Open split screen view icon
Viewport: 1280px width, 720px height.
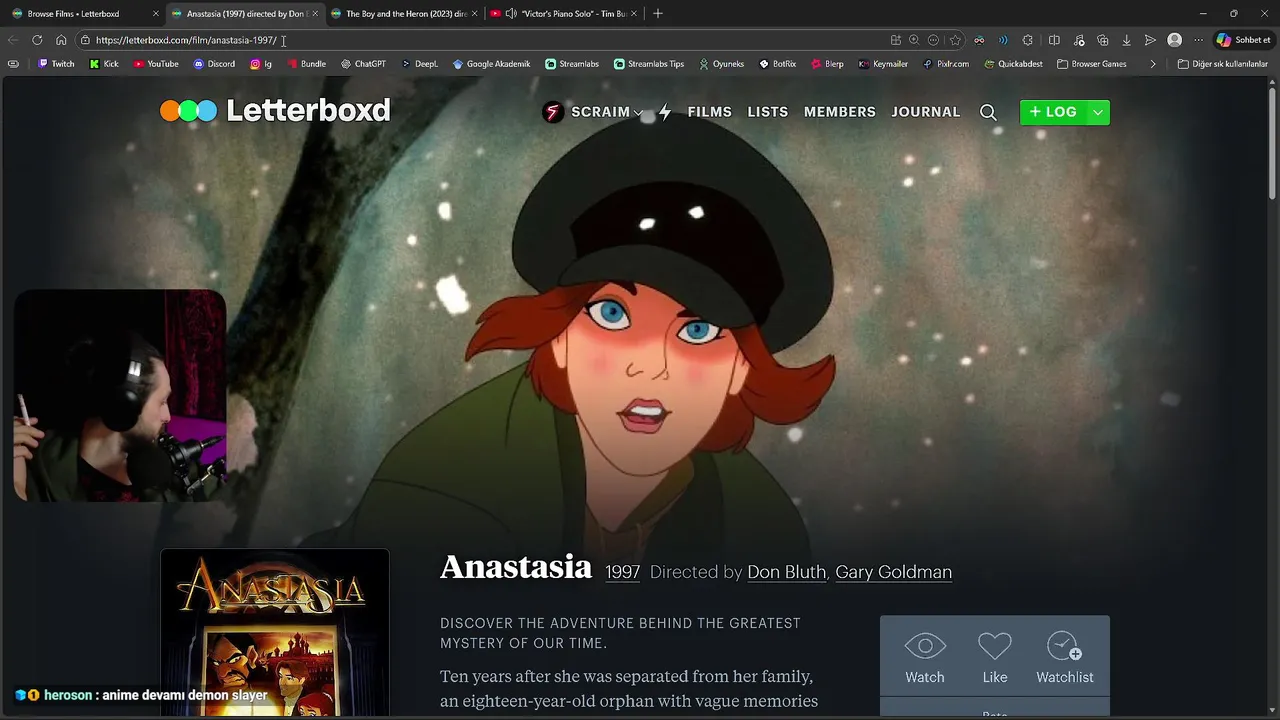1054,40
